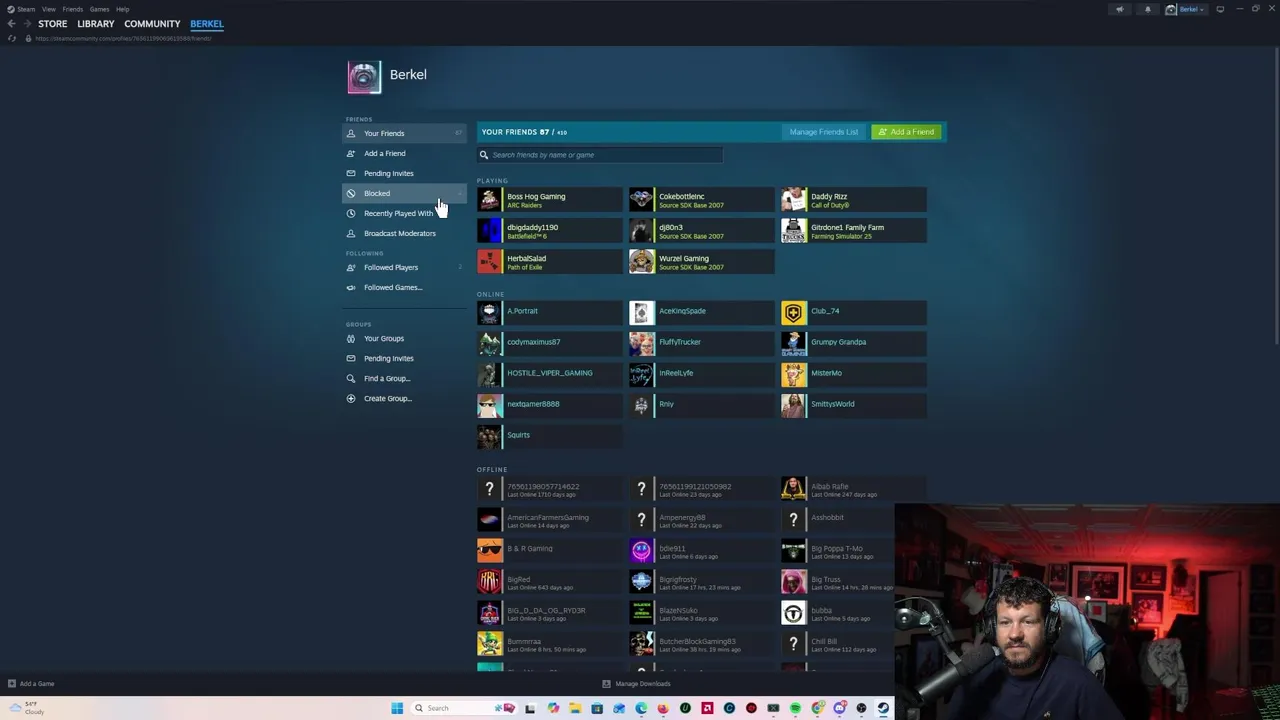Open Grumpy Grandpa's friend entry
The image size is (1280, 720).
pyautogui.click(x=853, y=345)
